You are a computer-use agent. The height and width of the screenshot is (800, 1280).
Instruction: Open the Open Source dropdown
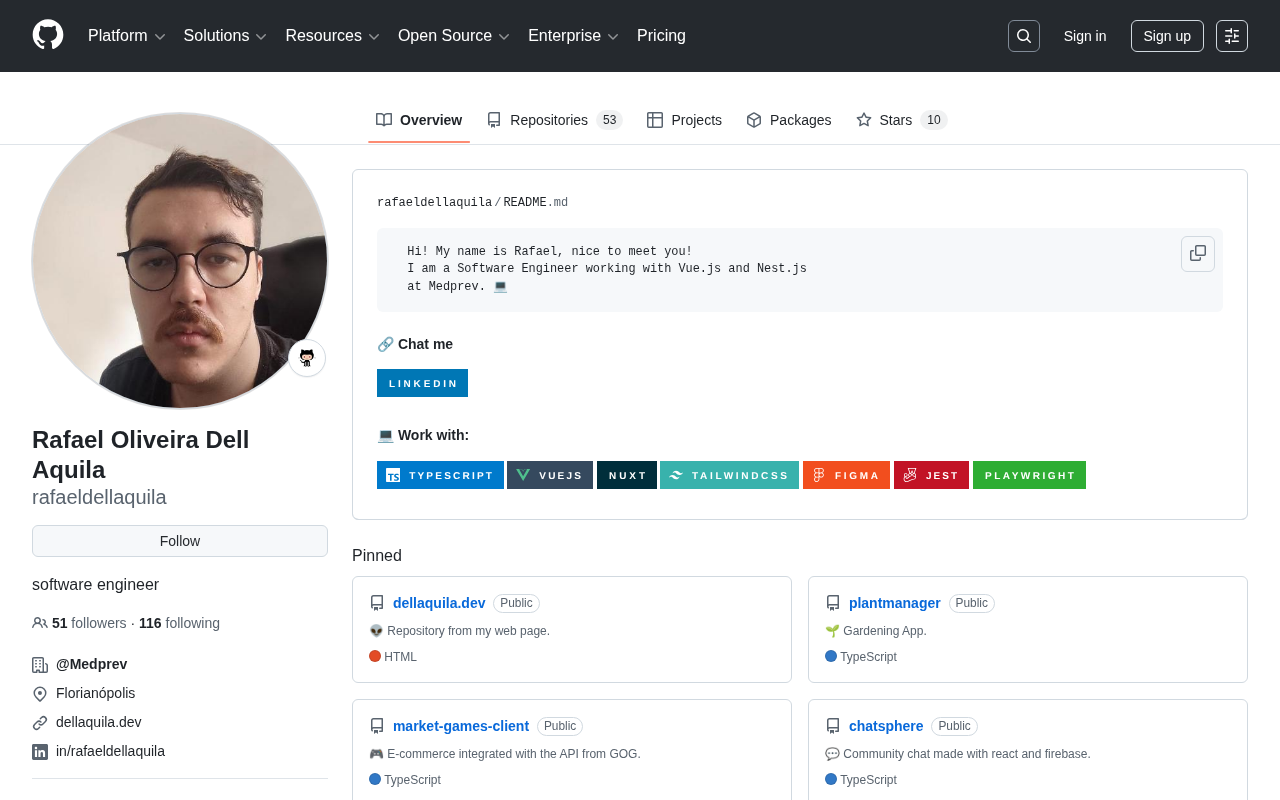tap(454, 36)
